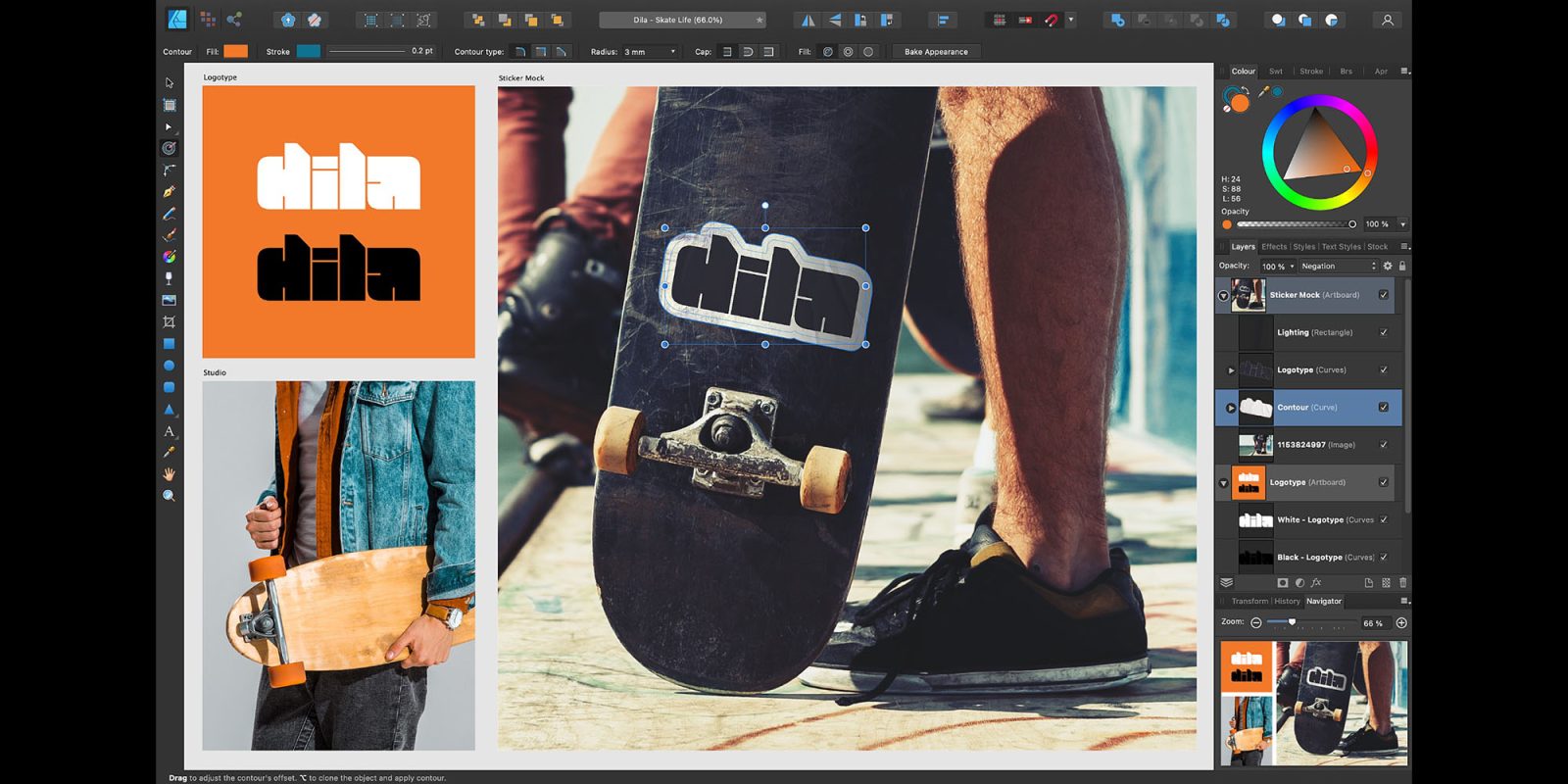Screen dimensions: 1568x784
Task: Select the Zoom magnifier tool
Action: [x=169, y=496]
